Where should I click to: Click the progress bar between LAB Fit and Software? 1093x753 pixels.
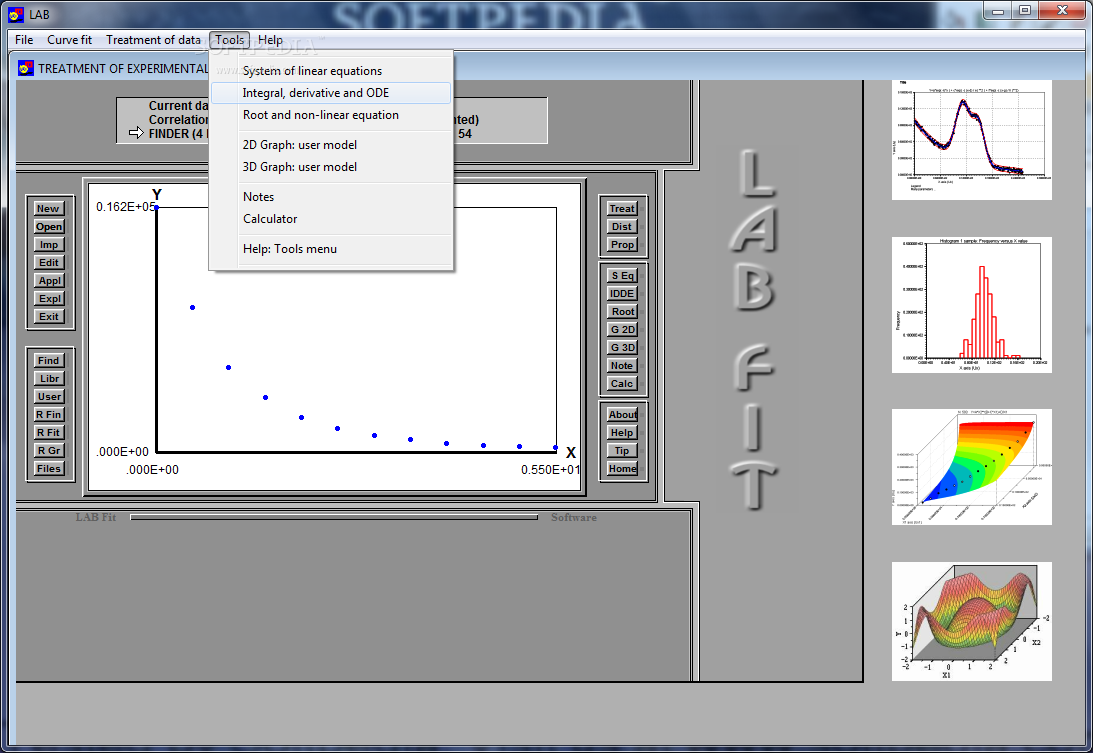[334, 517]
